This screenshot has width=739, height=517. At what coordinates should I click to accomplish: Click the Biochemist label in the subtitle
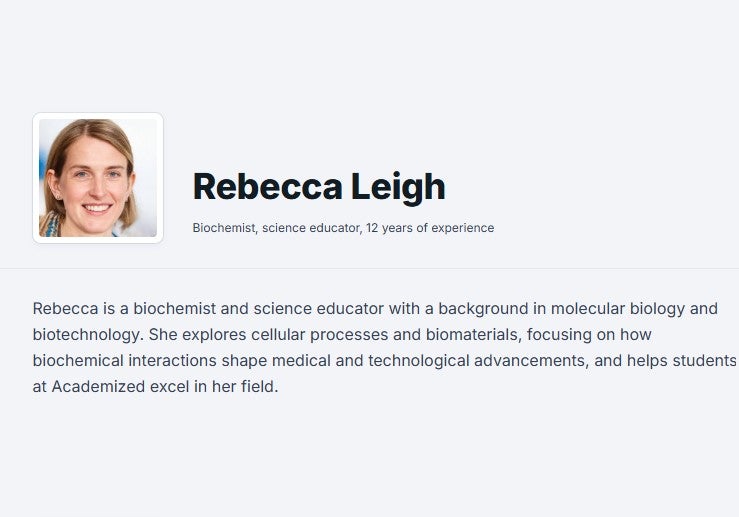coord(224,228)
